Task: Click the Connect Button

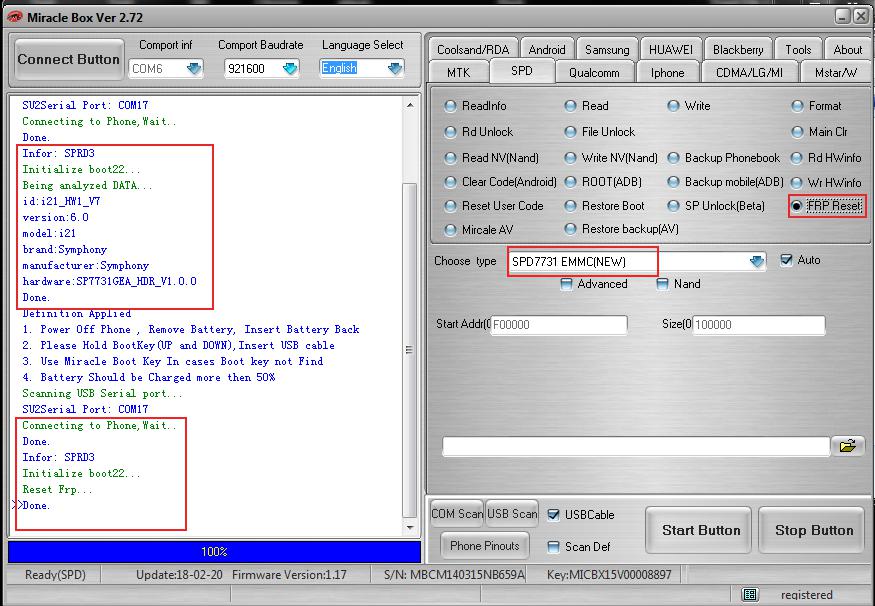Action: (x=69, y=59)
